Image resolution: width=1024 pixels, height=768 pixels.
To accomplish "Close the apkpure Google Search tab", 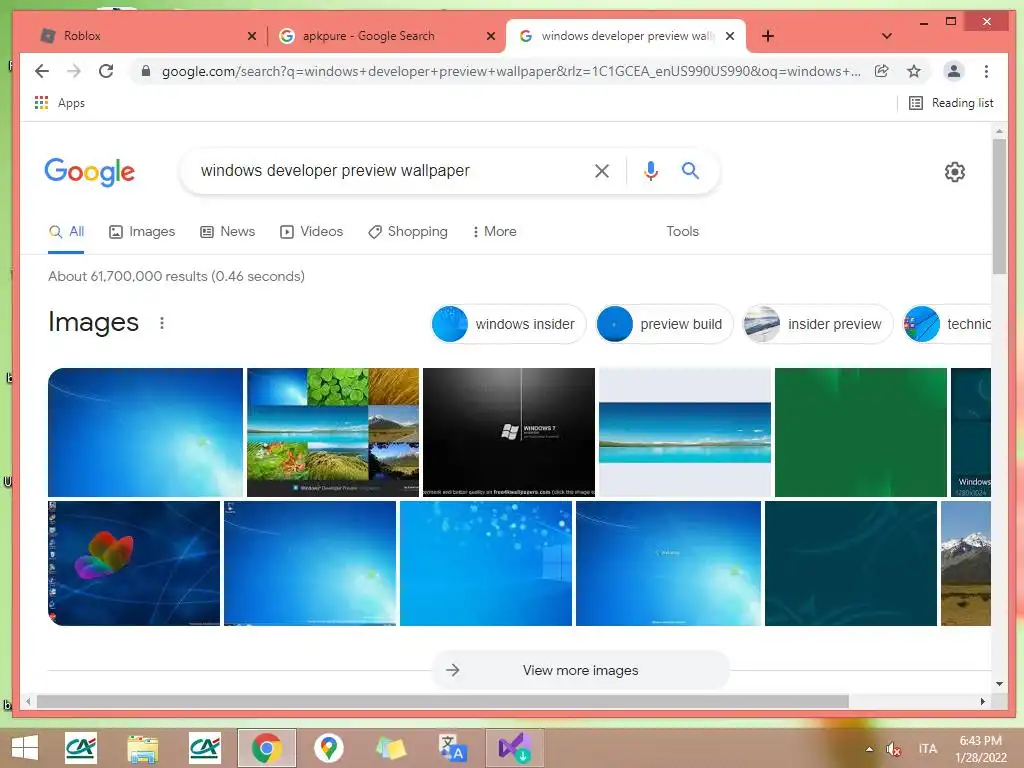I will (491, 36).
